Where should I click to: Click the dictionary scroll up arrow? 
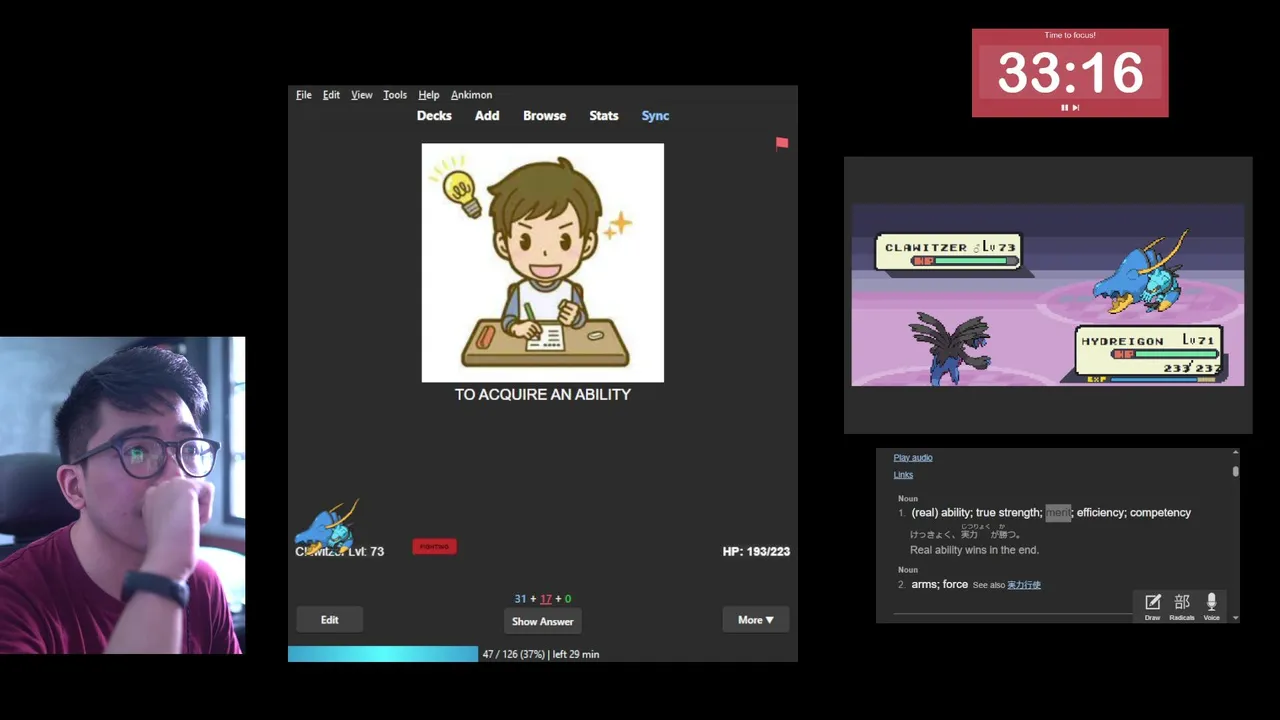tap(1236, 453)
